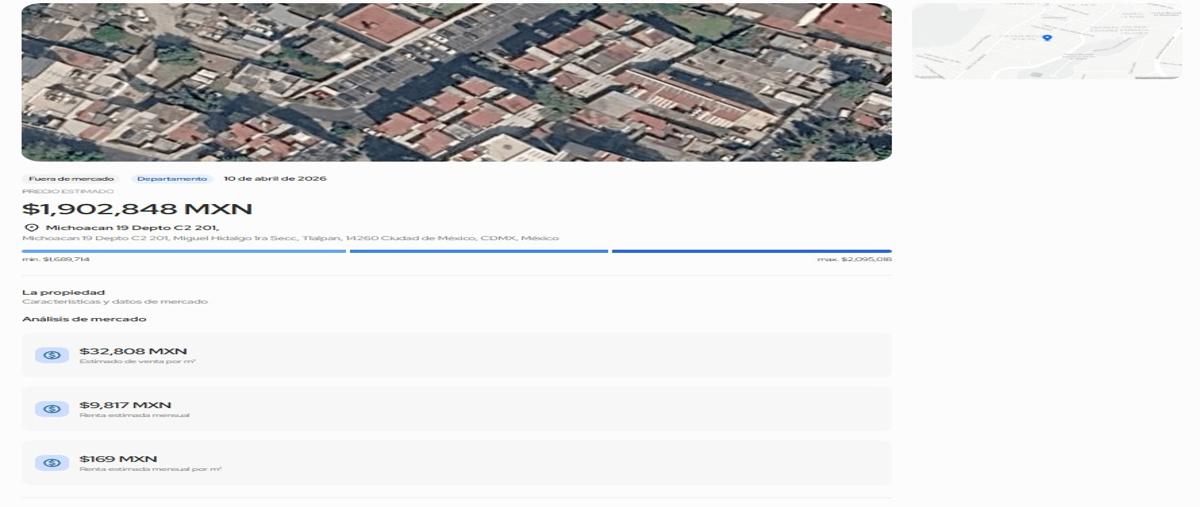1200x507 pixels.
Task: Click the dollar icon next to $9,817 MXN
Action: tap(52, 409)
